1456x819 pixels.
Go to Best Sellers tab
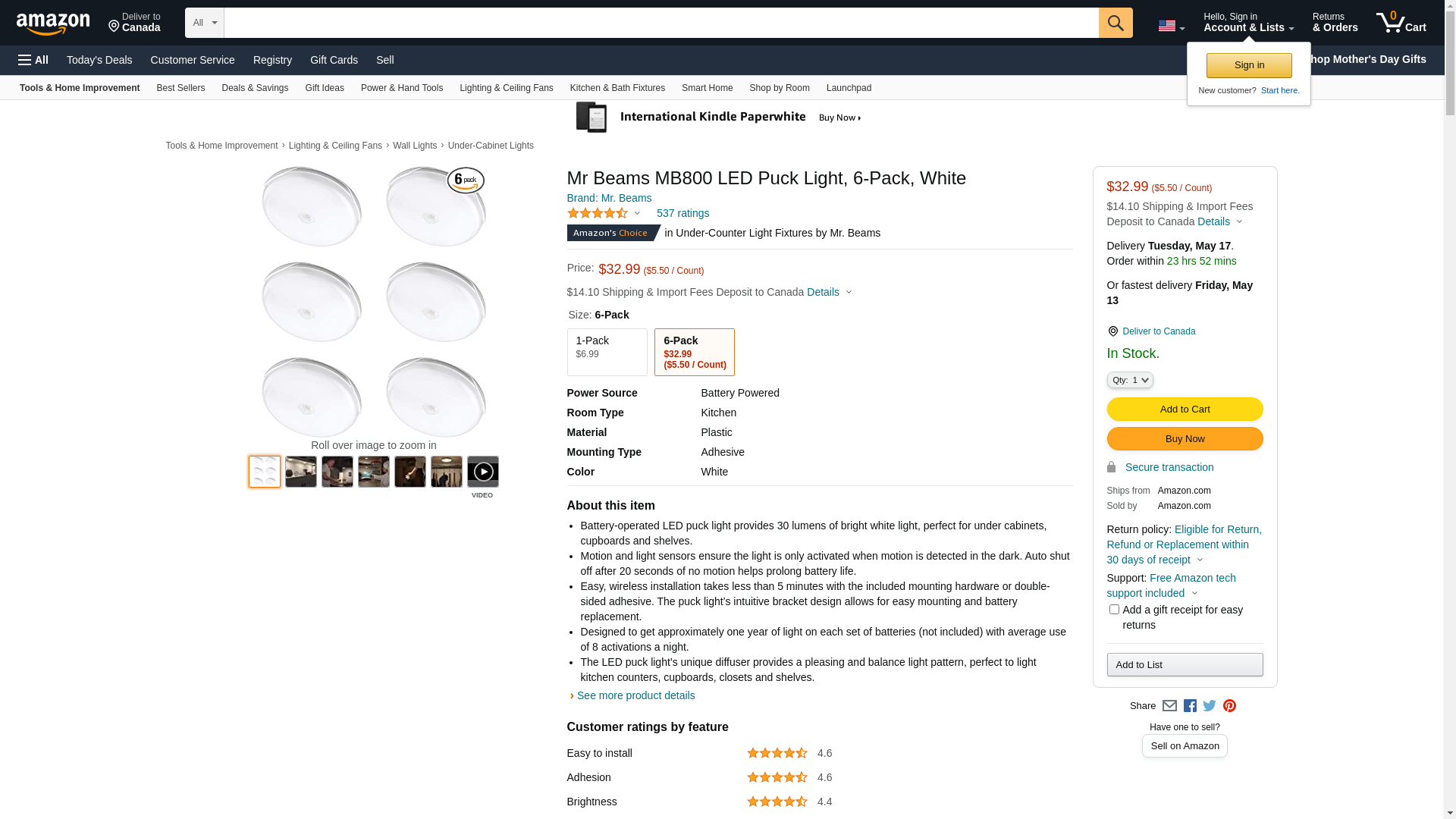click(180, 88)
